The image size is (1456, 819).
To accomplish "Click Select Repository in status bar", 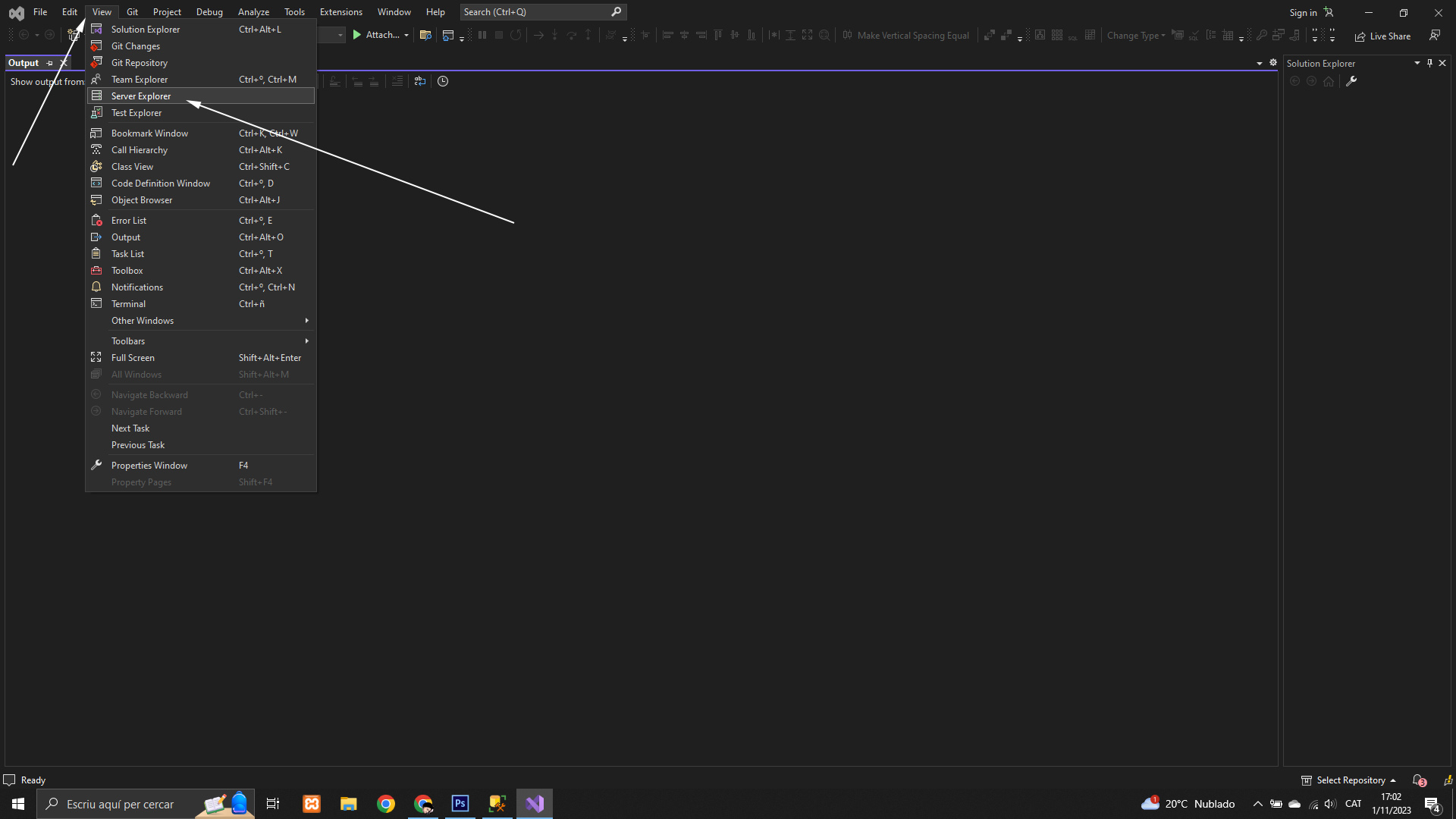I will (x=1350, y=780).
